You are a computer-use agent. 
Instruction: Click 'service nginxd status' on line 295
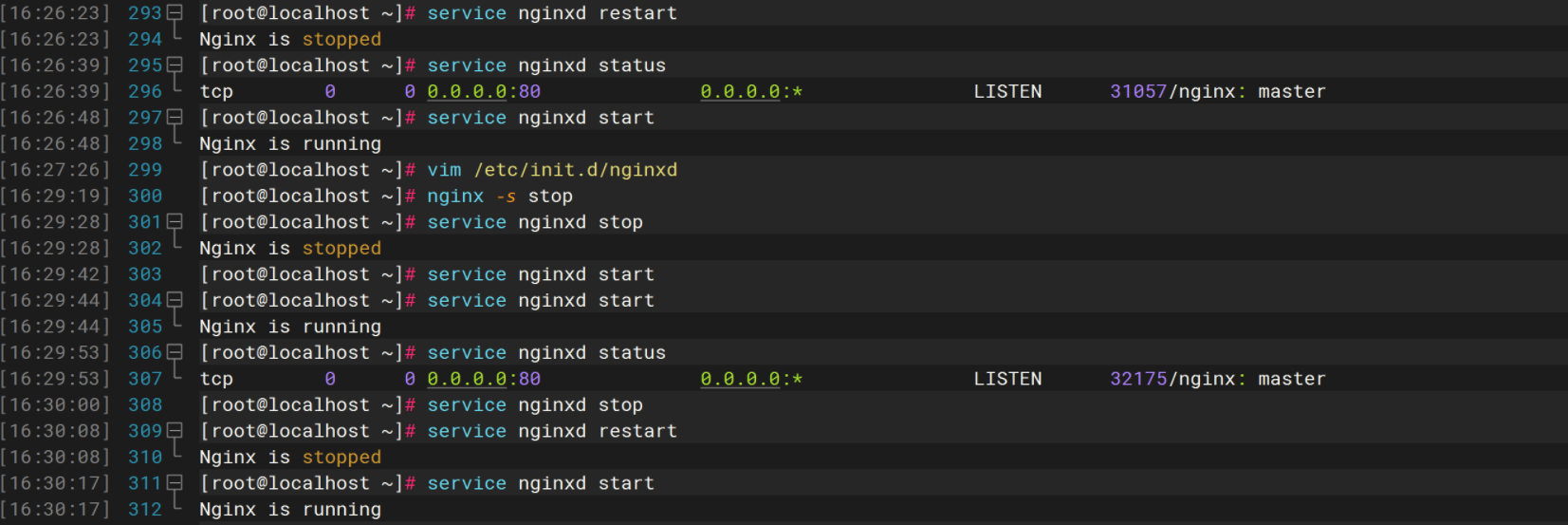click(x=546, y=66)
